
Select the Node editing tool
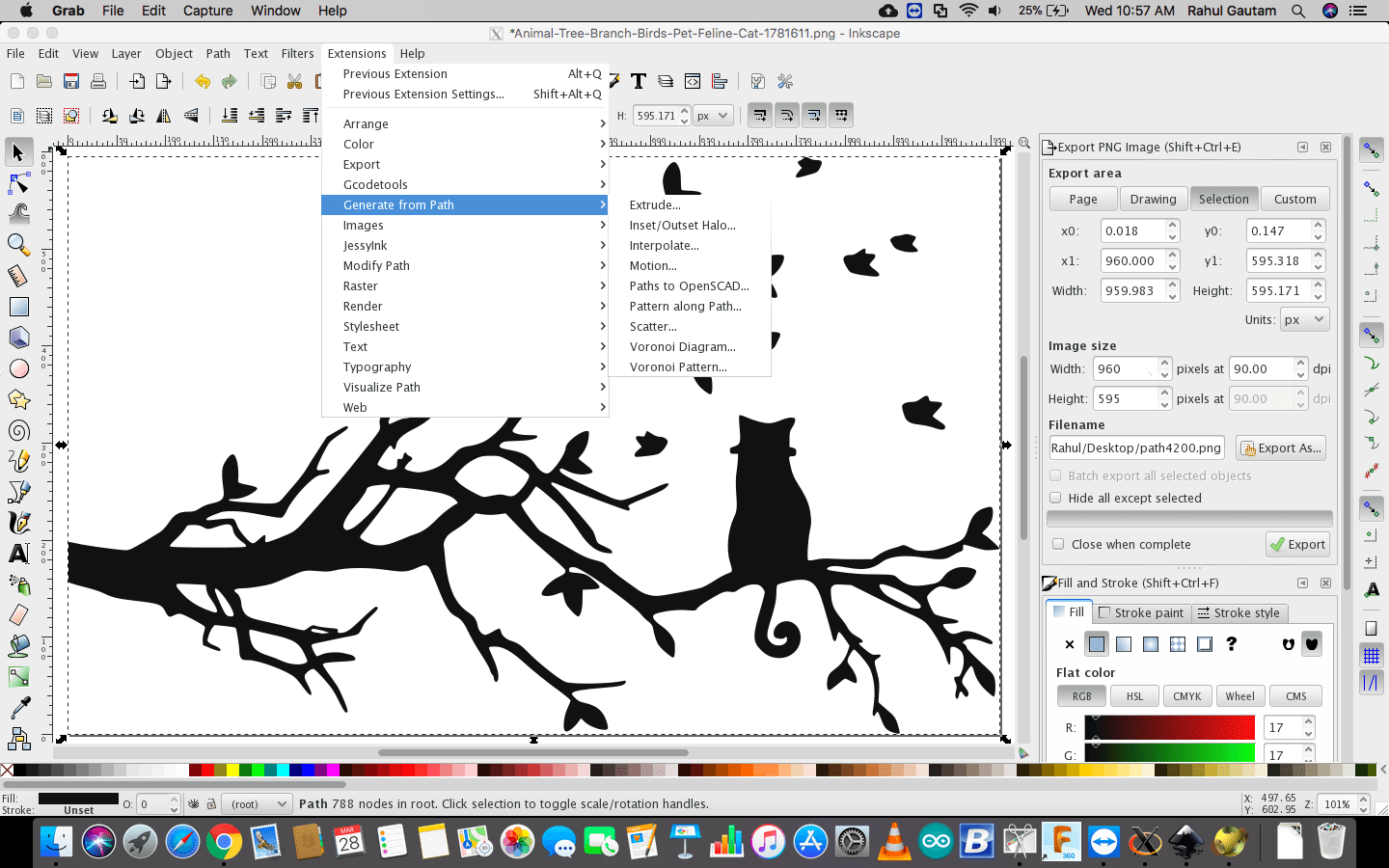coord(18,183)
